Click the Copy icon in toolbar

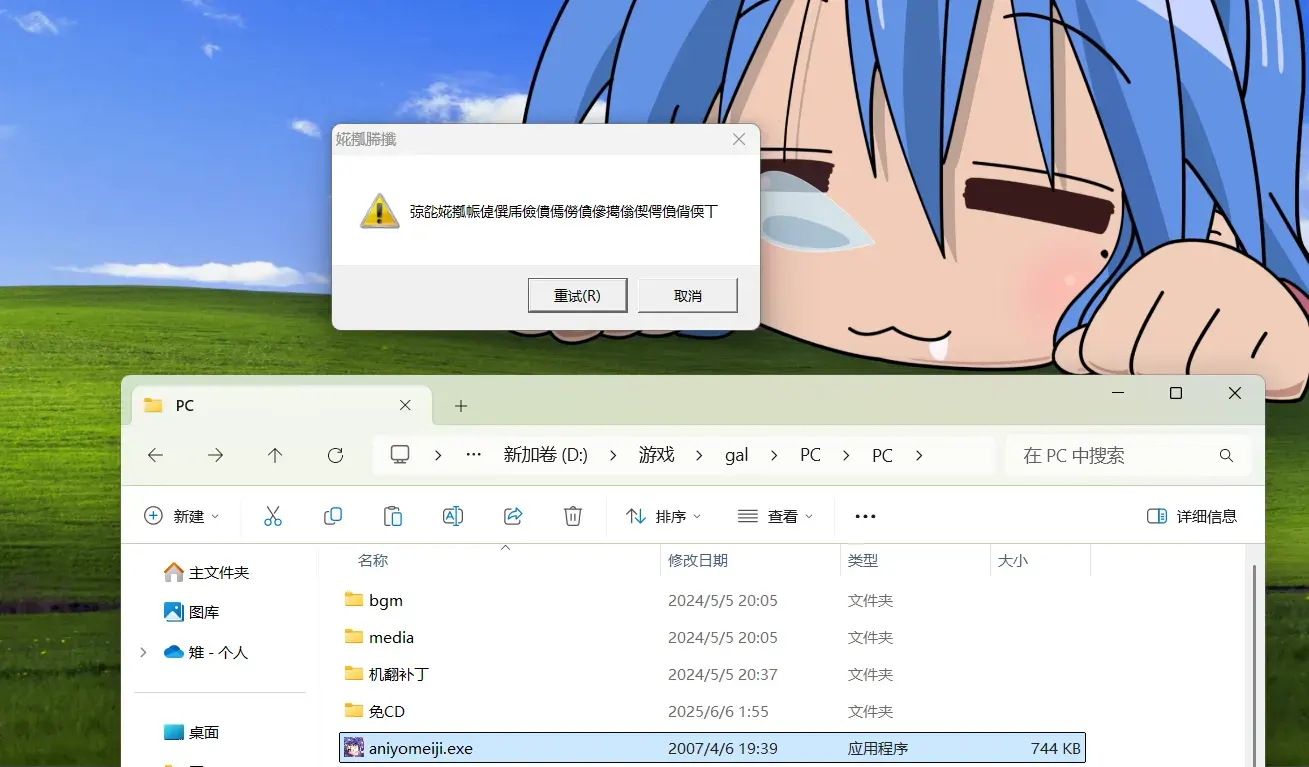[333, 516]
